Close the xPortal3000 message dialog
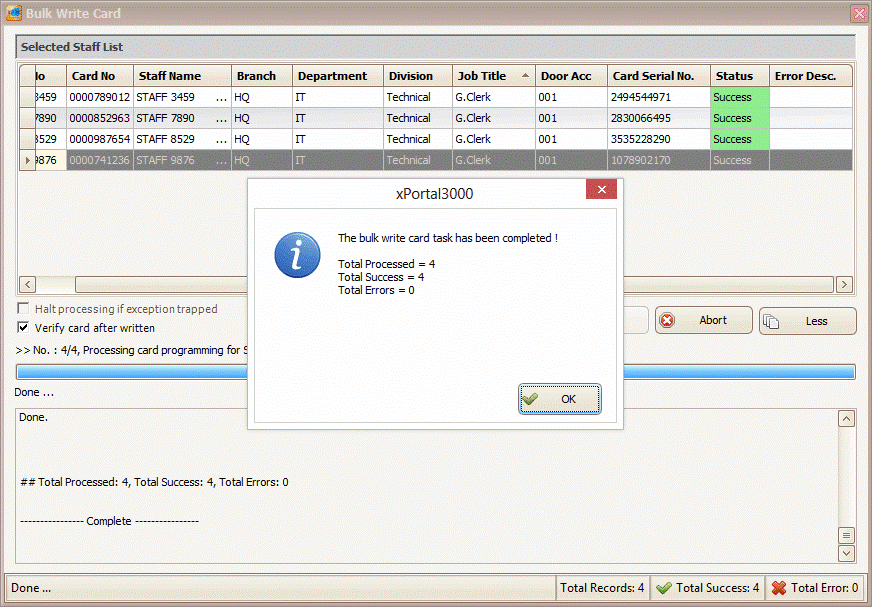The height and width of the screenshot is (607, 872). pyautogui.click(x=600, y=190)
